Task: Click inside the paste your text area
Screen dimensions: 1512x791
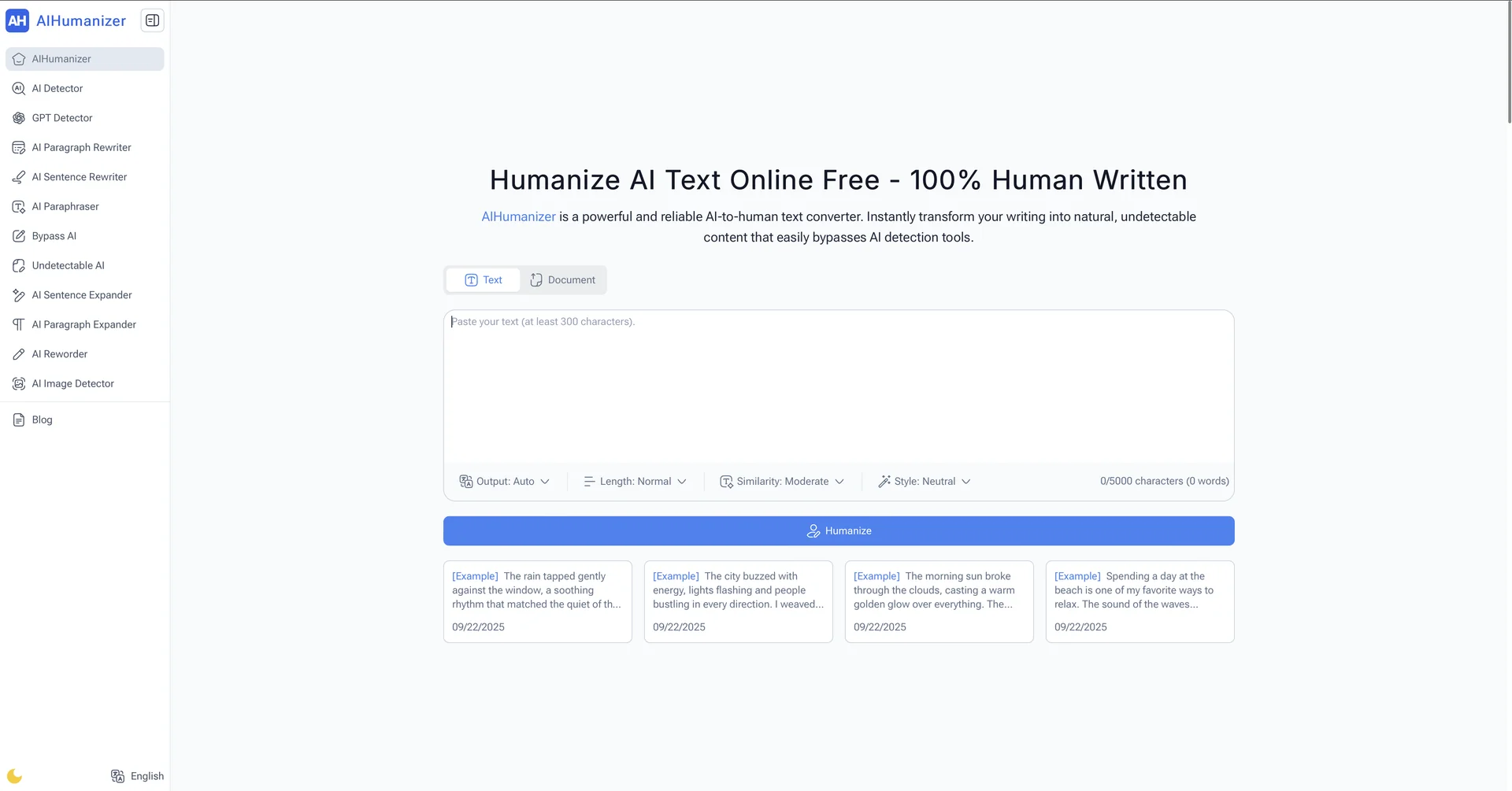Action: point(839,386)
